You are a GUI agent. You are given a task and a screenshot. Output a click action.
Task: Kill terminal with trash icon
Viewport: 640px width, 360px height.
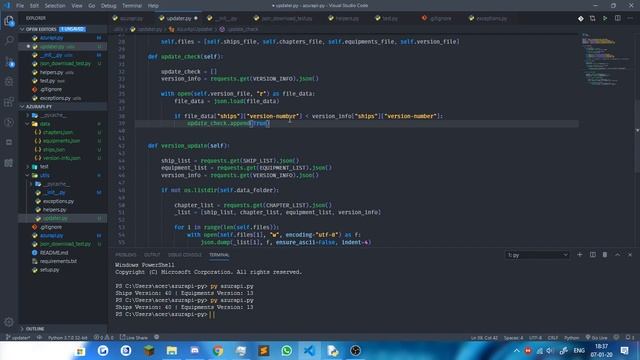(605, 255)
